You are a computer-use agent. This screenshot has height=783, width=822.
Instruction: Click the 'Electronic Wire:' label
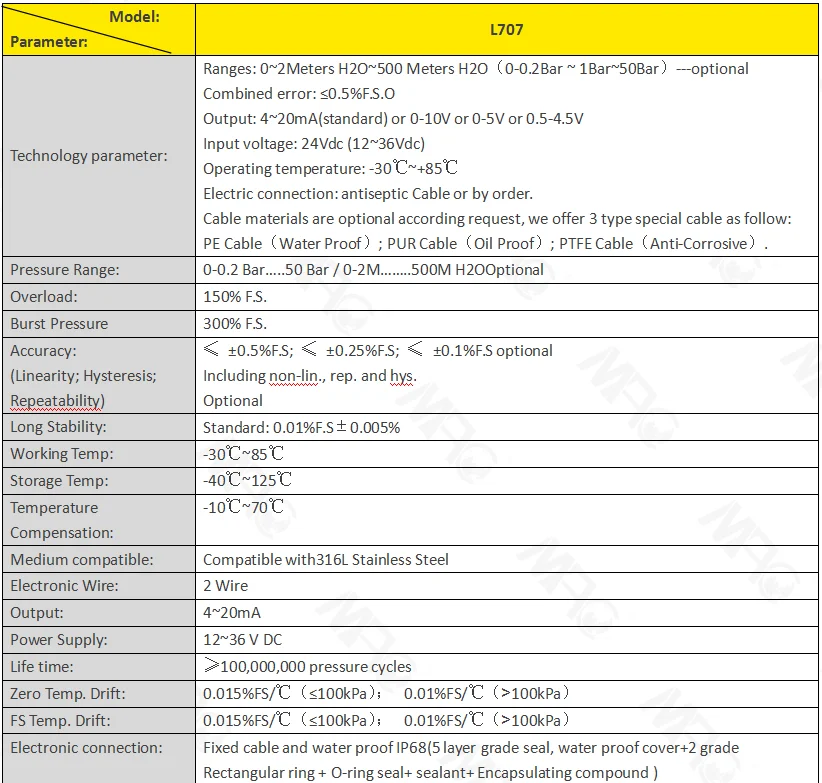64,585
